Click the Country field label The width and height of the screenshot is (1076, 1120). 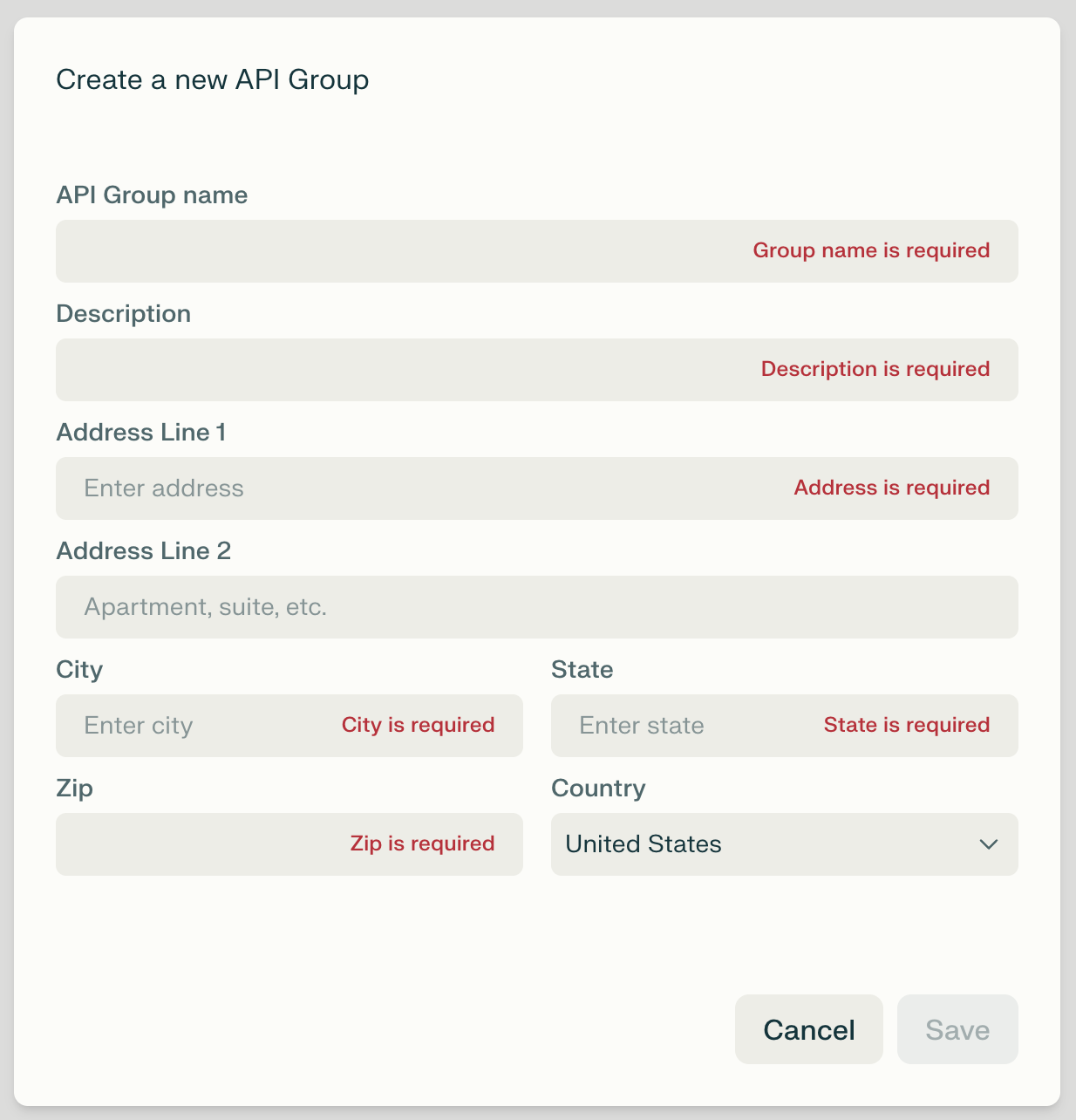click(x=598, y=789)
